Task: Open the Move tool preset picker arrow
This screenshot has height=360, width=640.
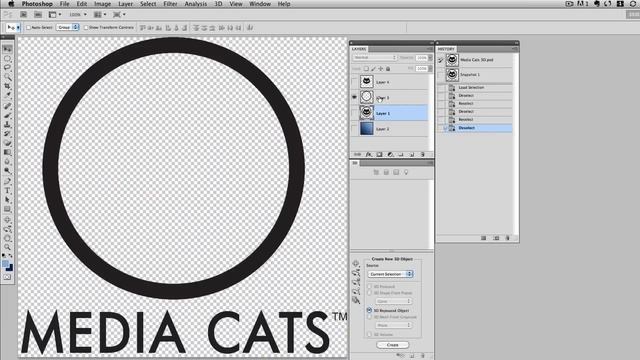Action: tap(18, 28)
